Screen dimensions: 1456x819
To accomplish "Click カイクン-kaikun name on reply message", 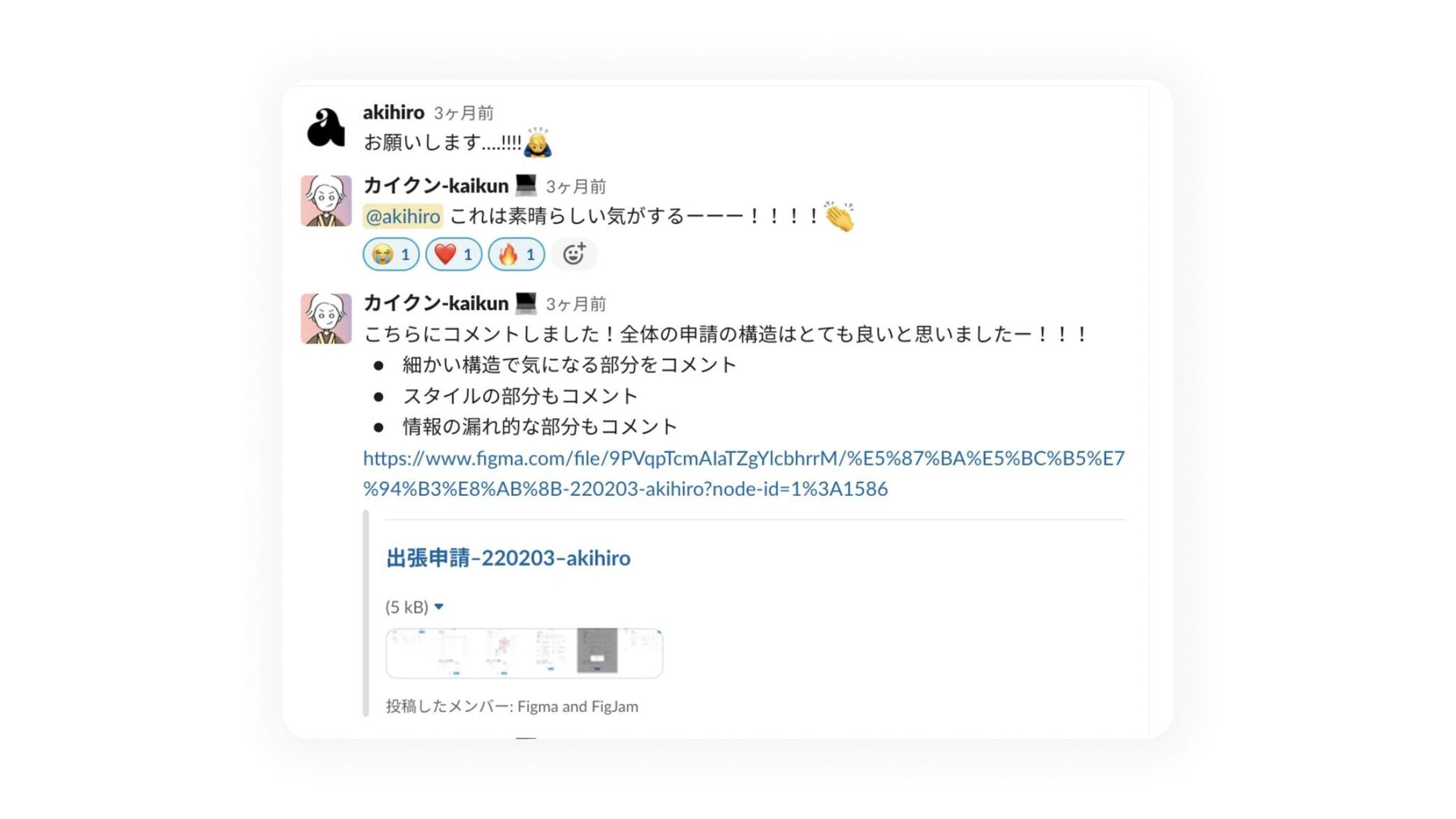I will click(x=436, y=185).
